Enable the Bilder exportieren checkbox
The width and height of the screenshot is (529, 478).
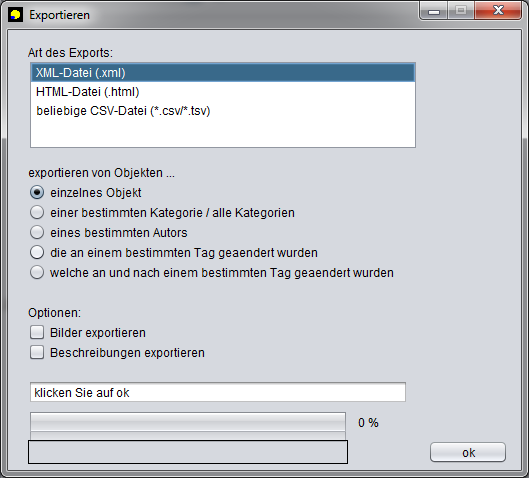[x=37, y=332]
